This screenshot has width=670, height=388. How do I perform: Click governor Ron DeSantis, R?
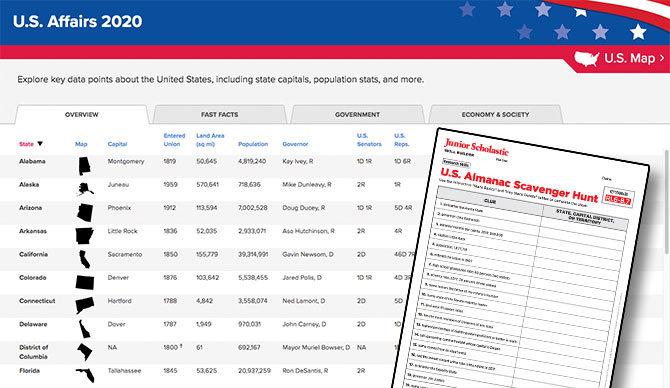click(x=306, y=371)
